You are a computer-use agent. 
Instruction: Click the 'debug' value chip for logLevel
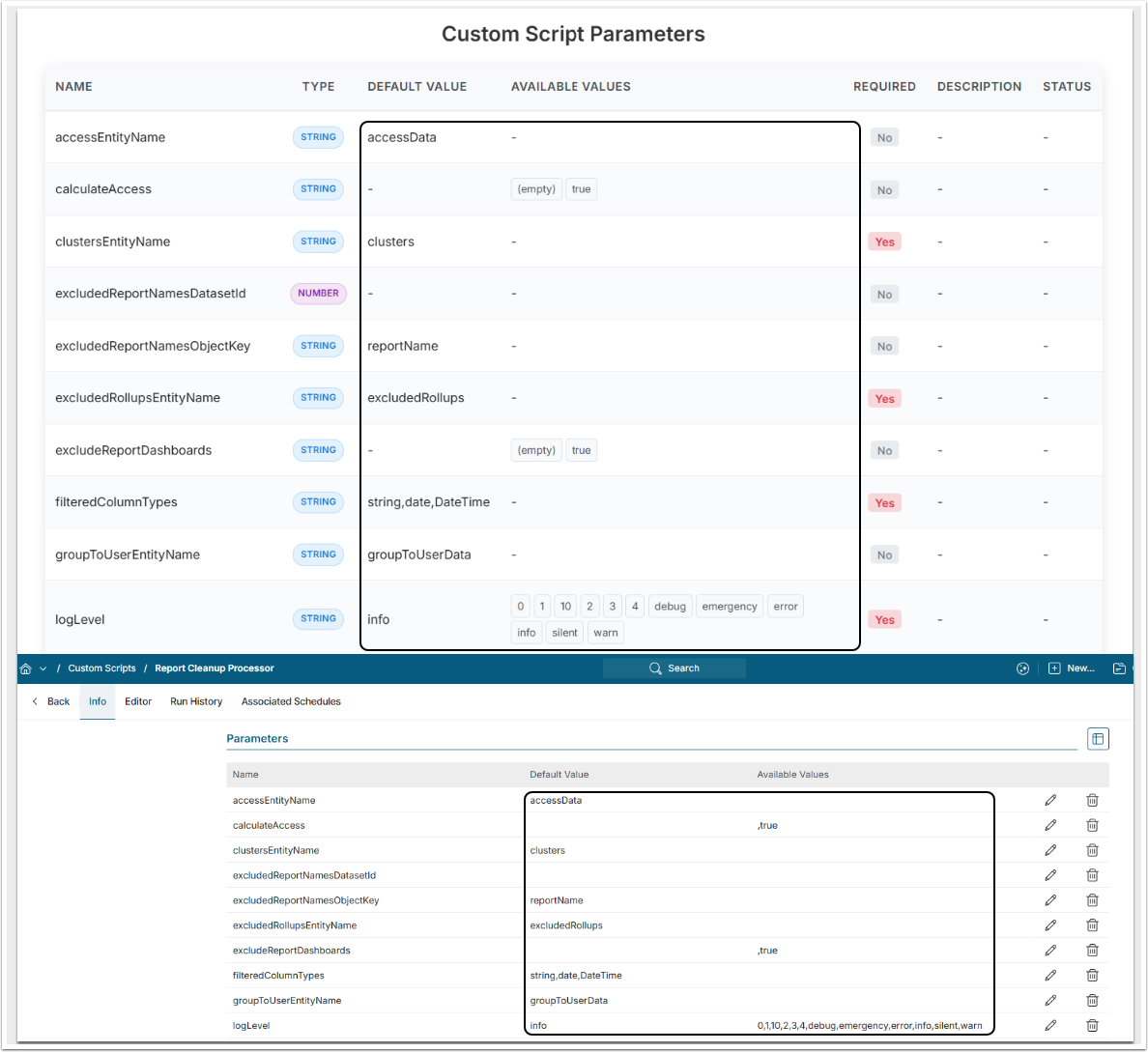tap(670, 607)
